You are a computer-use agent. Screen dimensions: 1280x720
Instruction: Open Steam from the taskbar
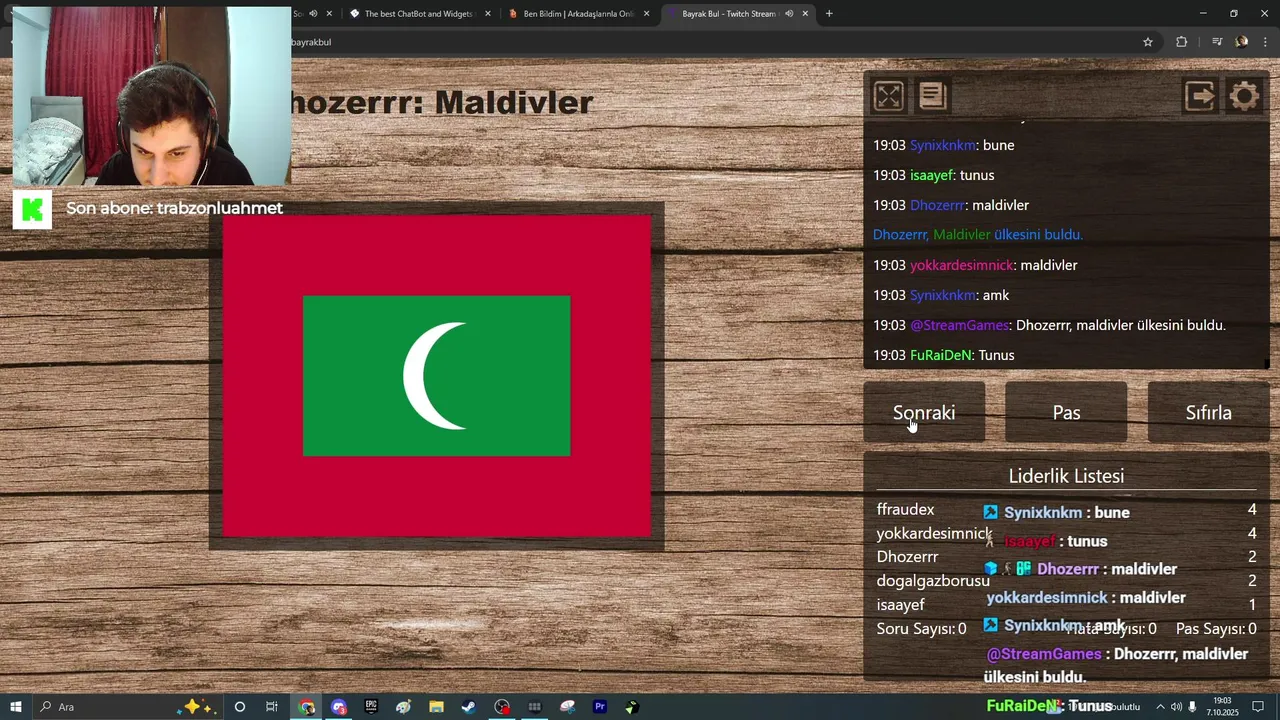coord(468,707)
